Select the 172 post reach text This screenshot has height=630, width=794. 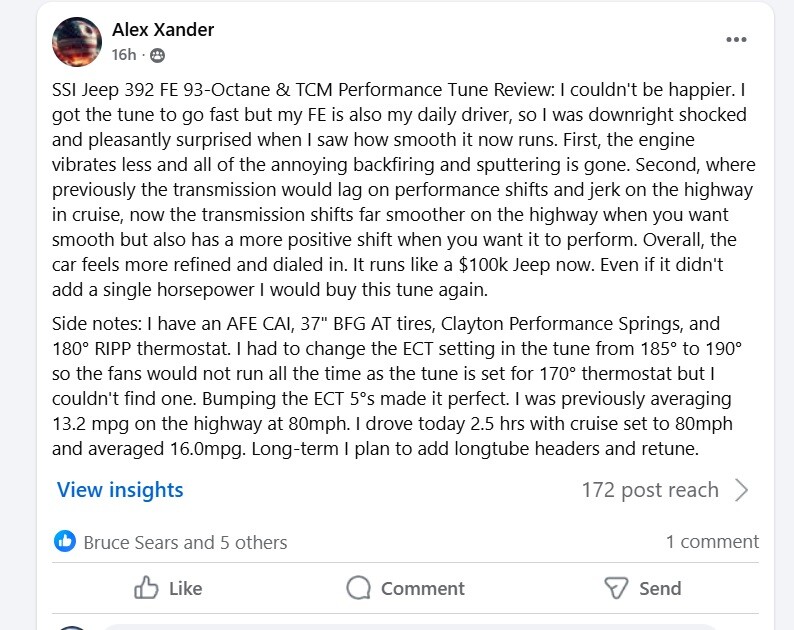tap(650, 490)
